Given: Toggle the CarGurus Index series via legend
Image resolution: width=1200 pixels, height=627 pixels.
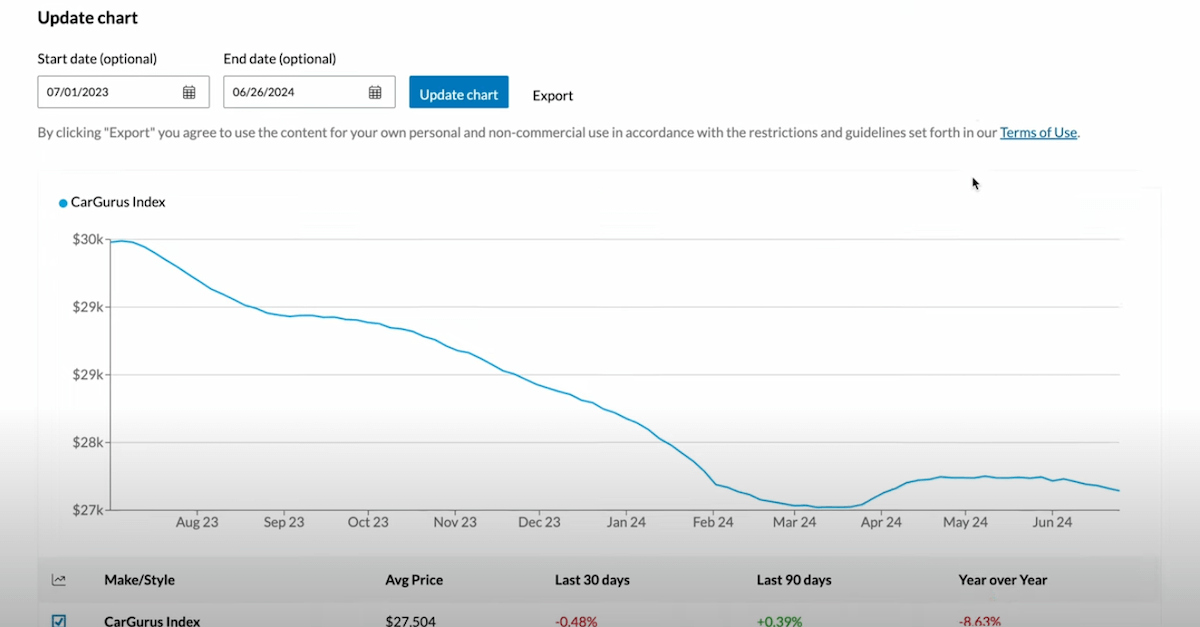Looking at the screenshot, I should [x=110, y=201].
